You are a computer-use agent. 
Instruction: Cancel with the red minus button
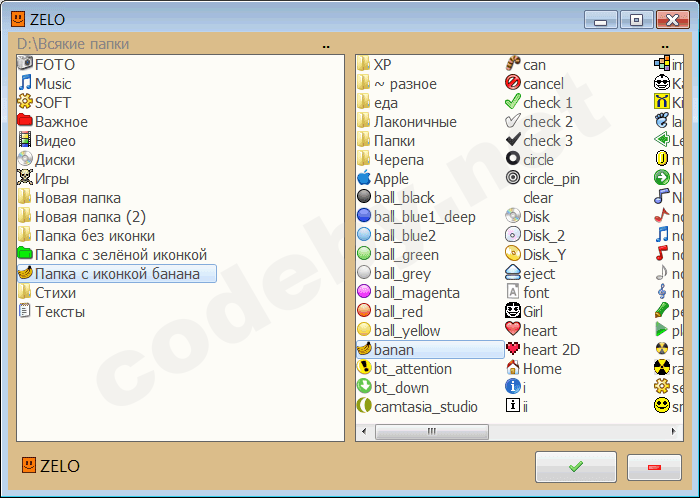[654, 467]
